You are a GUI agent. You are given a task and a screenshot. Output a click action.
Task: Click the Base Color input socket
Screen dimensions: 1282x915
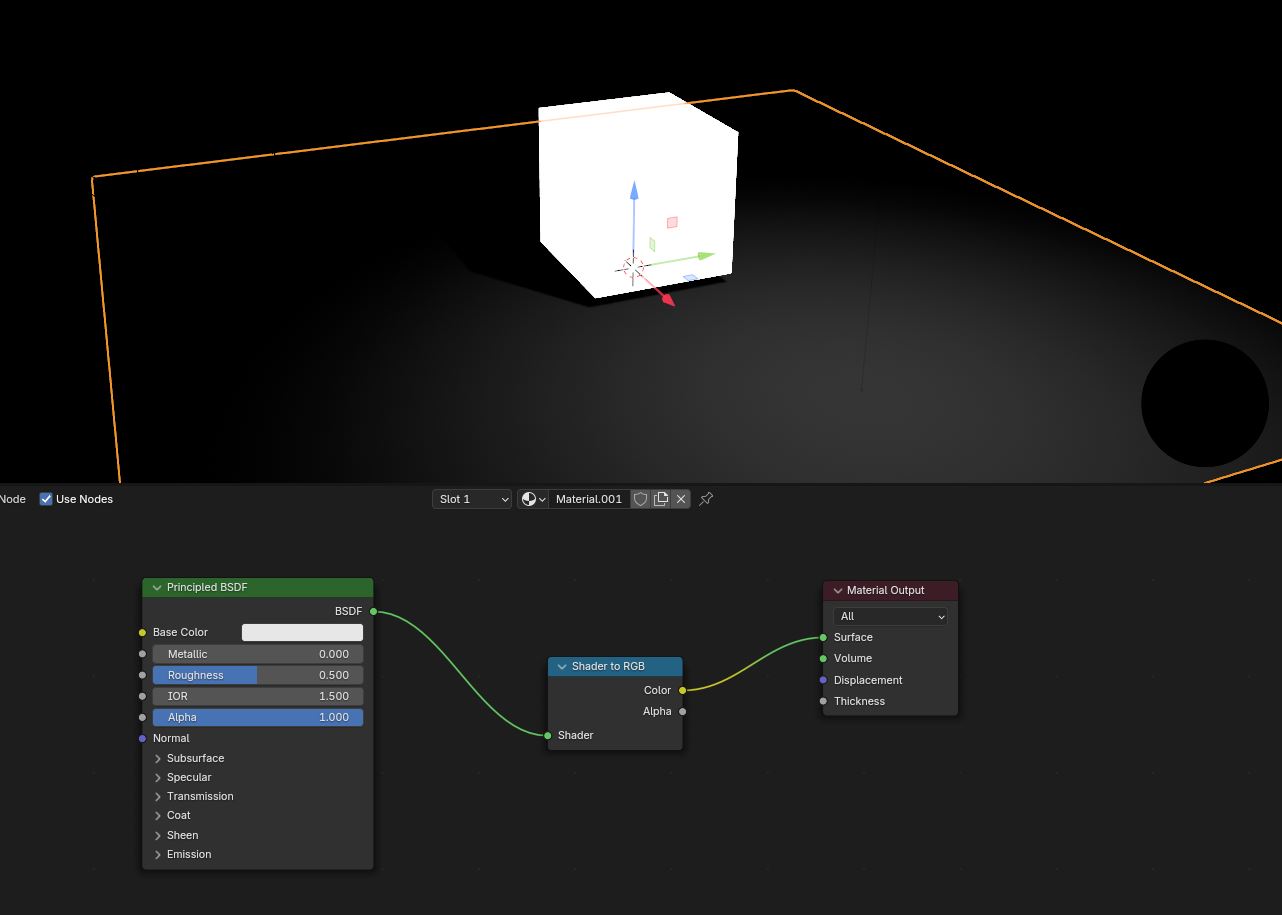point(143,632)
